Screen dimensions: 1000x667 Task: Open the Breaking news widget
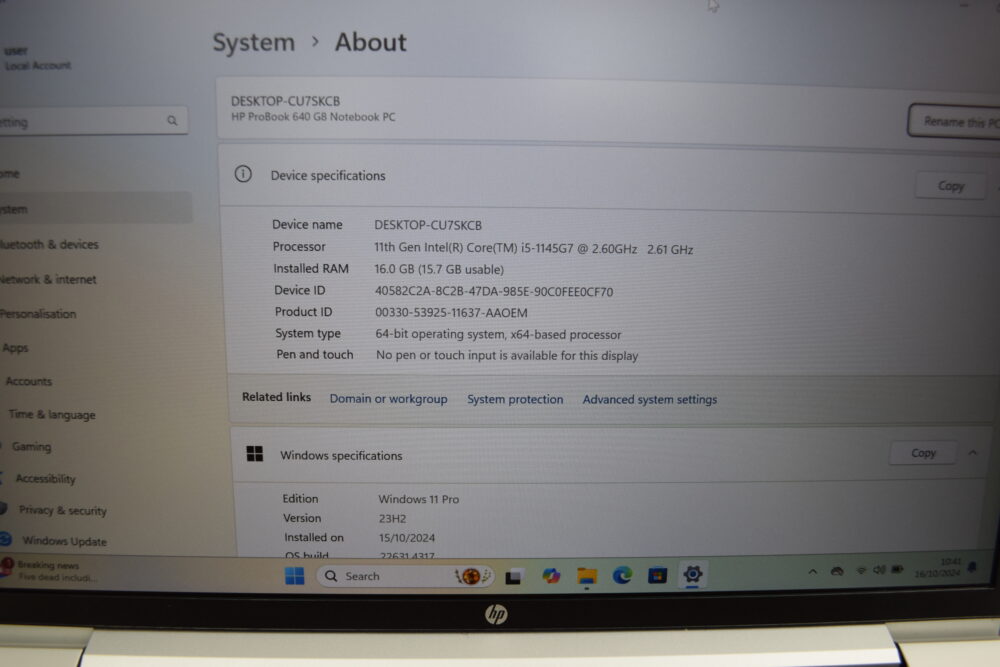[x=49, y=570]
